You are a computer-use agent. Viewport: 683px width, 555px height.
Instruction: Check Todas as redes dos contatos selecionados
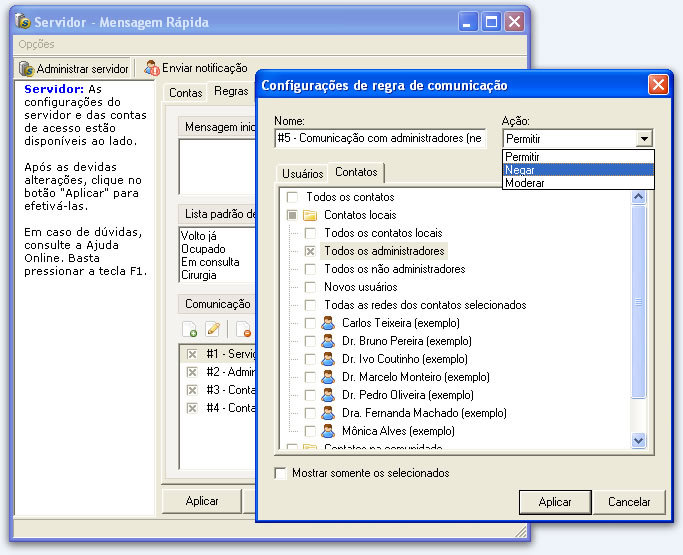pyautogui.click(x=310, y=305)
